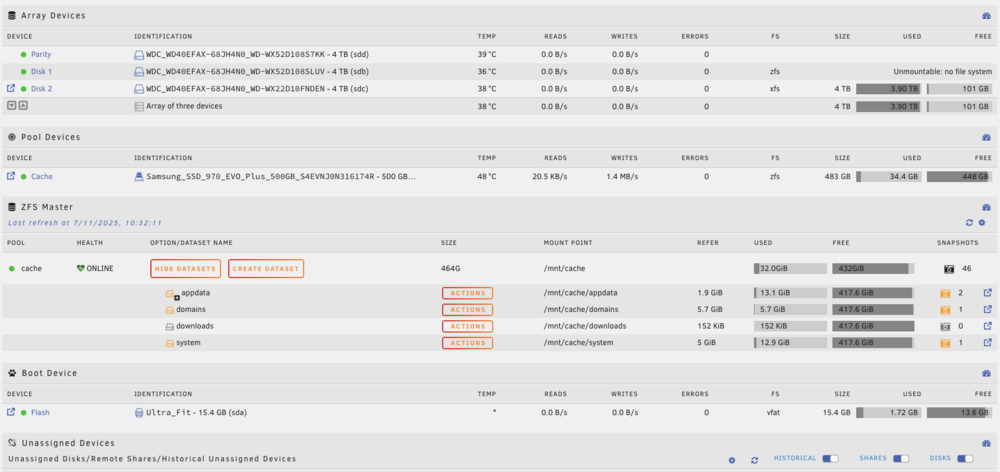Toggle the Shares switch
The width and height of the screenshot is (1000, 472).
click(901, 459)
